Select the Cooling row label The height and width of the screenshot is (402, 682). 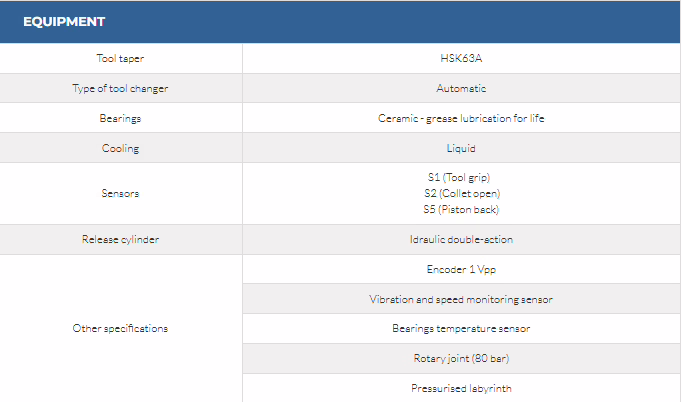click(x=120, y=148)
